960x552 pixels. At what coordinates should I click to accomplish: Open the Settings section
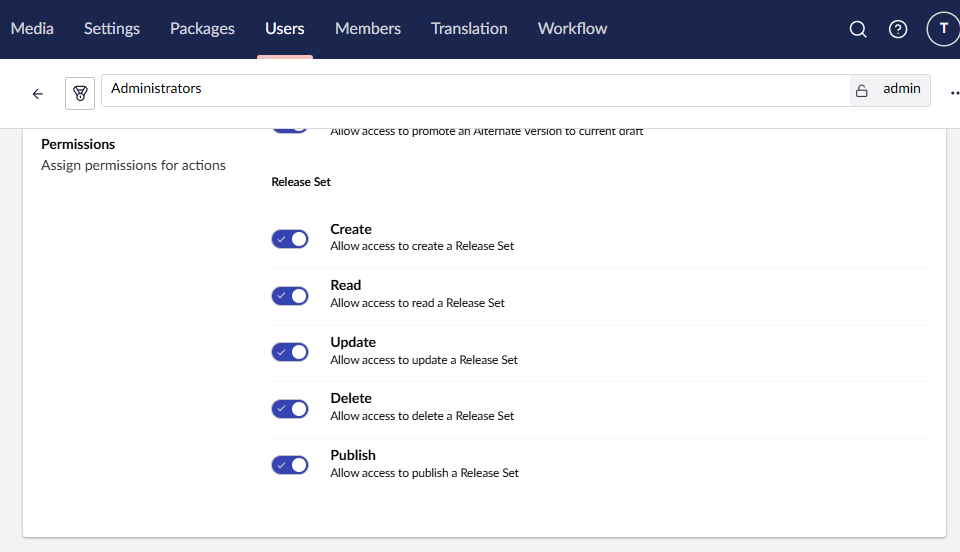point(112,29)
